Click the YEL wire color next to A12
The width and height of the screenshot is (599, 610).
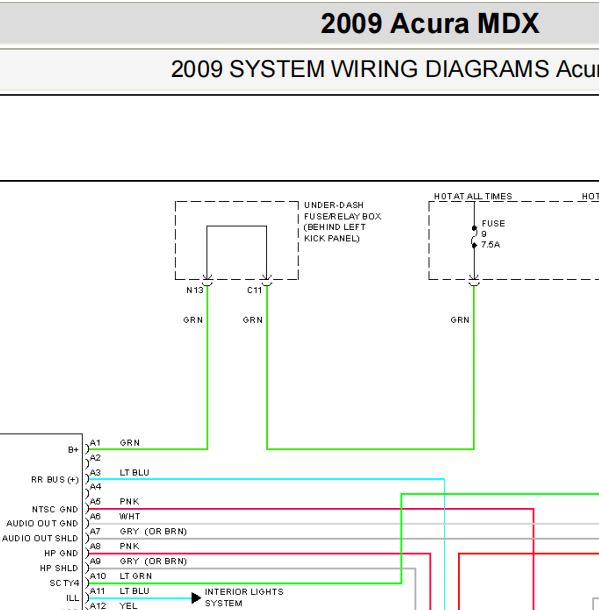128,606
